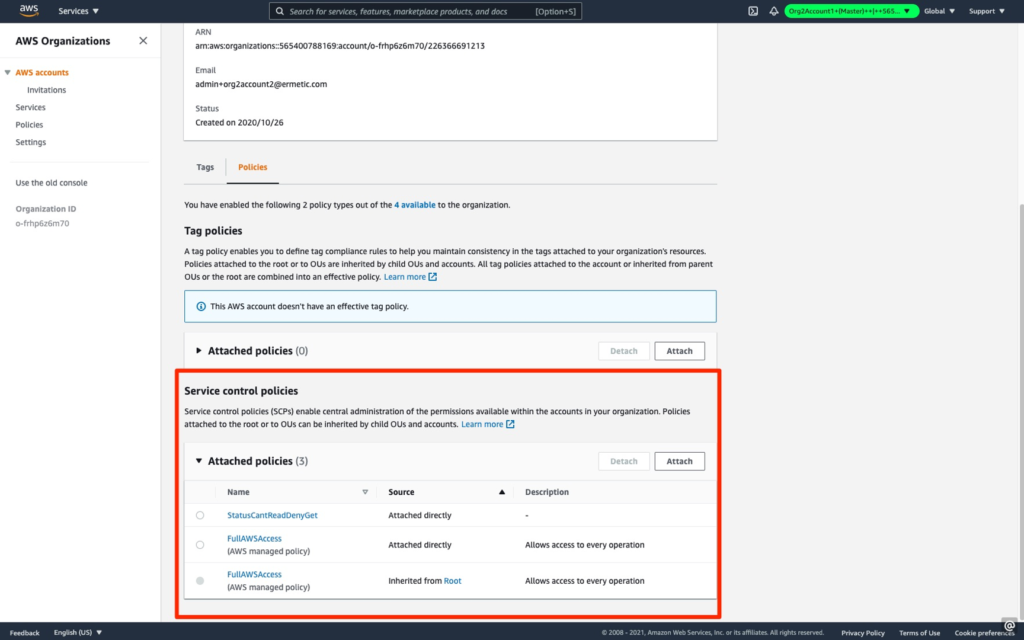Click the admin+org2account2@ermetic.com email text

[x=261, y=84]
